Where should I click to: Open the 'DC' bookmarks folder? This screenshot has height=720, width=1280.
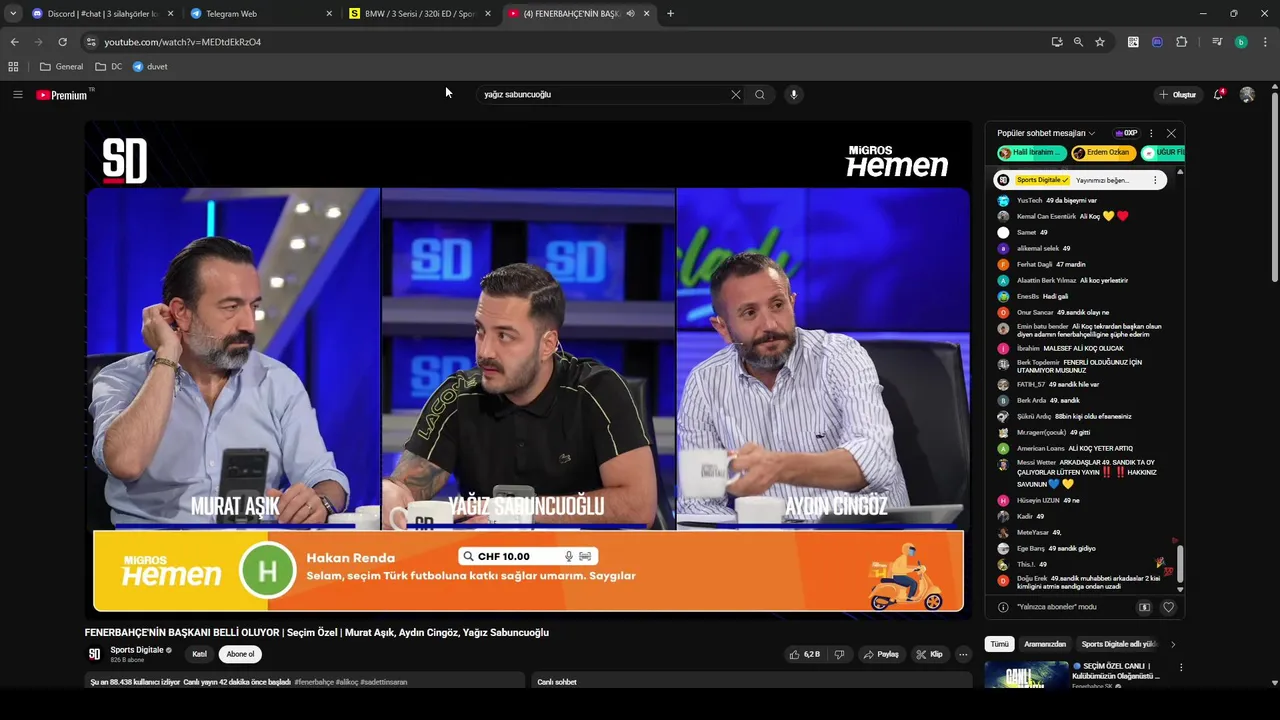tap(109, 67)
